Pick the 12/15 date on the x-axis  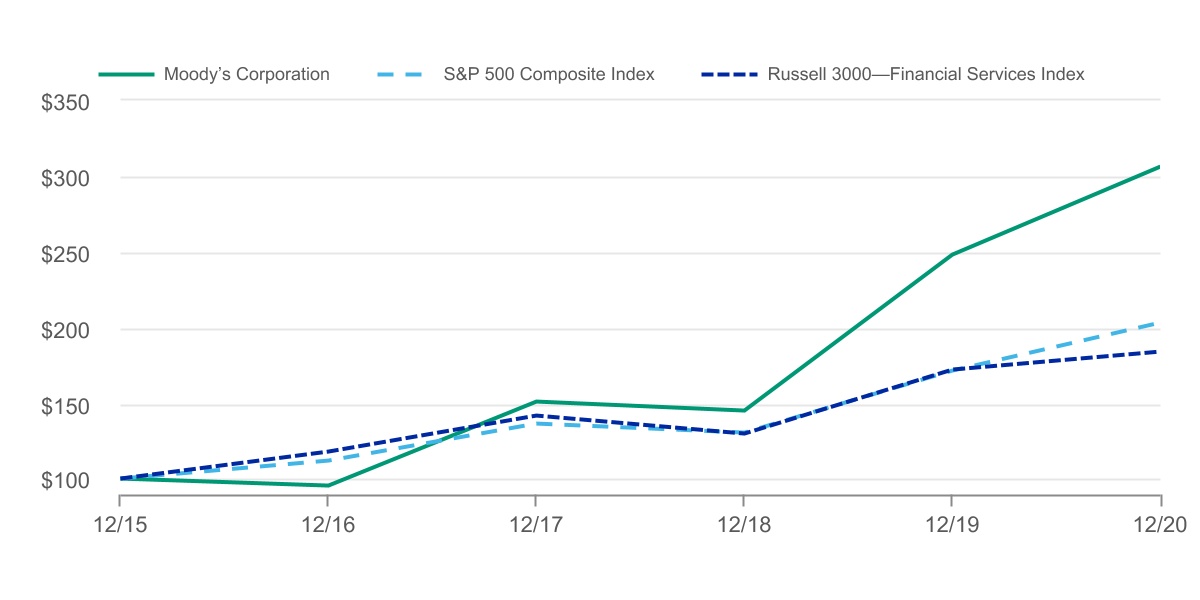coord(120,524)
